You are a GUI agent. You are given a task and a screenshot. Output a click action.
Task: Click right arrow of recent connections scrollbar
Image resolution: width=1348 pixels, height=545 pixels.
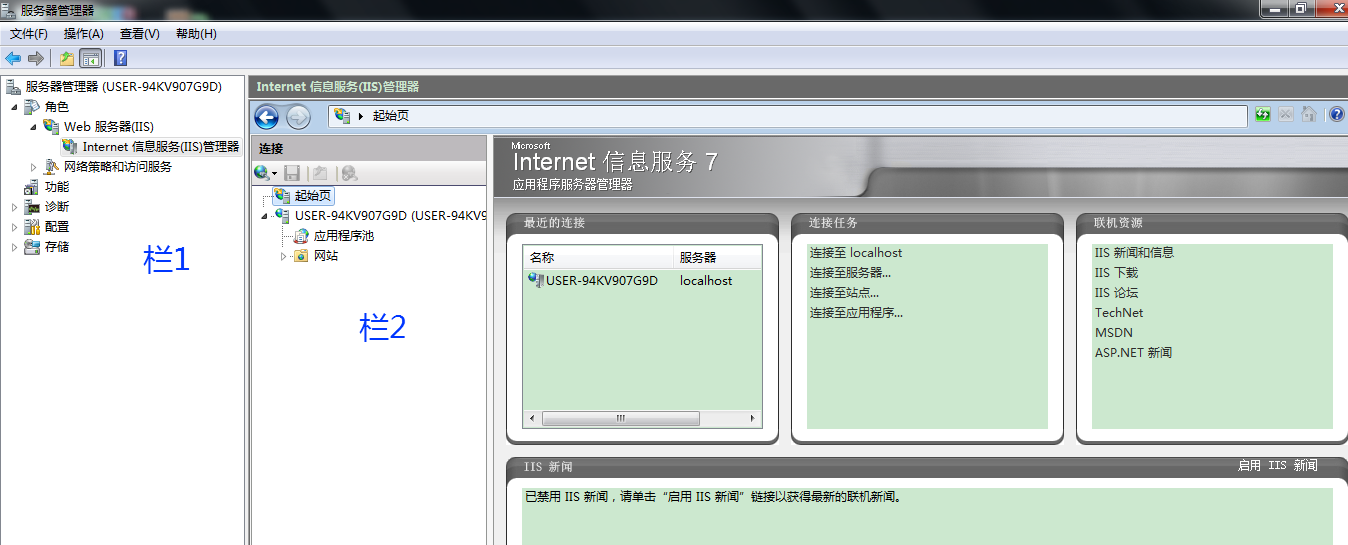click(753, 418)
